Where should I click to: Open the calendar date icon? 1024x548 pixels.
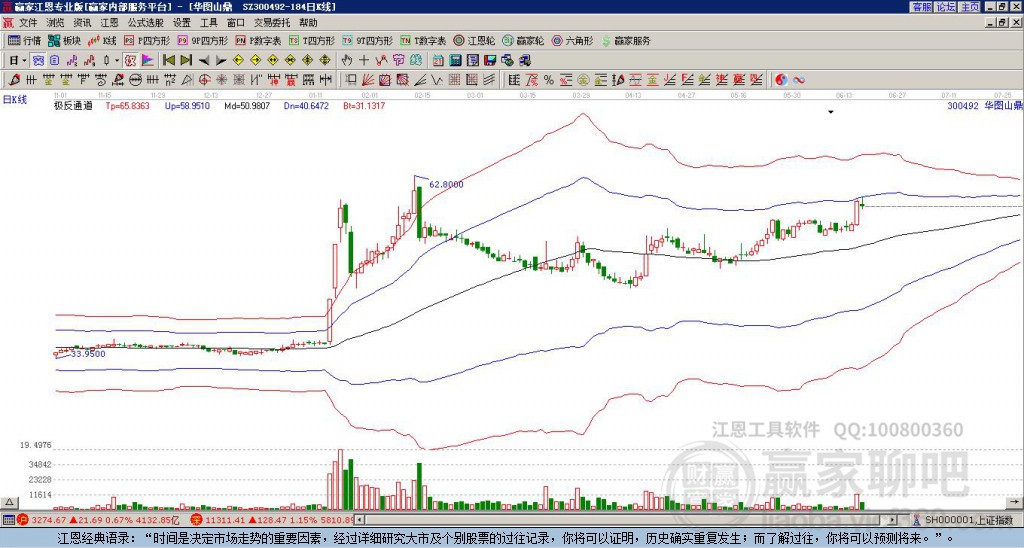pyautogui.click(x=438, y=61)
